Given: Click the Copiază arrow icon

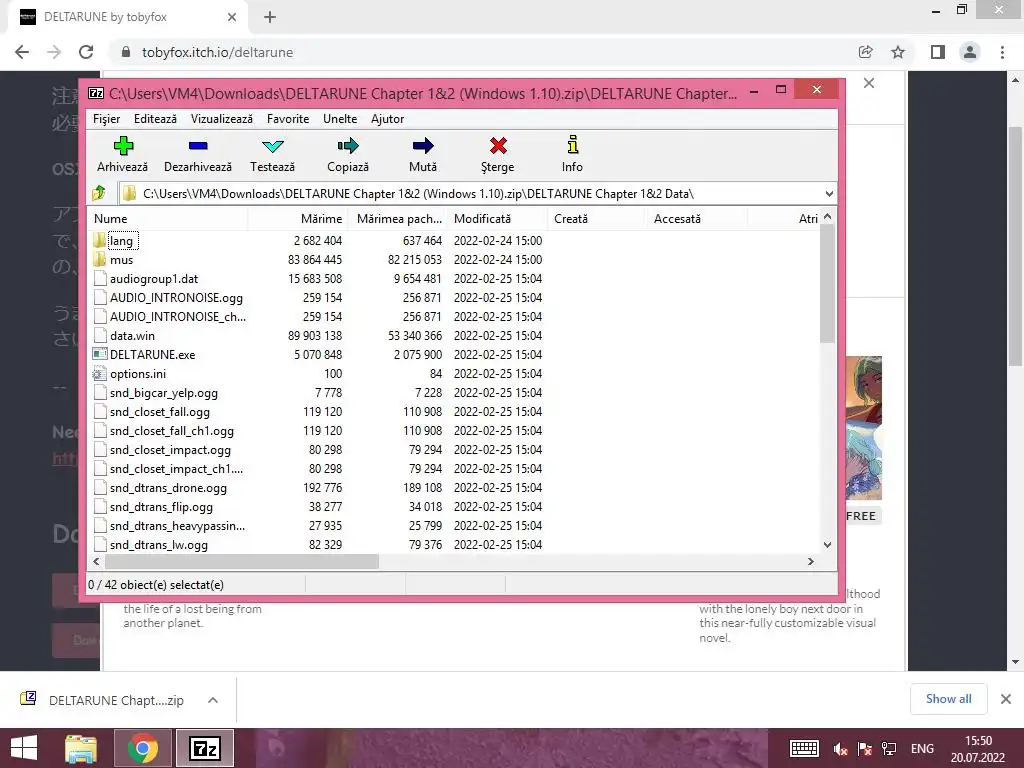Looking at the screenshot, I should coord(348,145).
